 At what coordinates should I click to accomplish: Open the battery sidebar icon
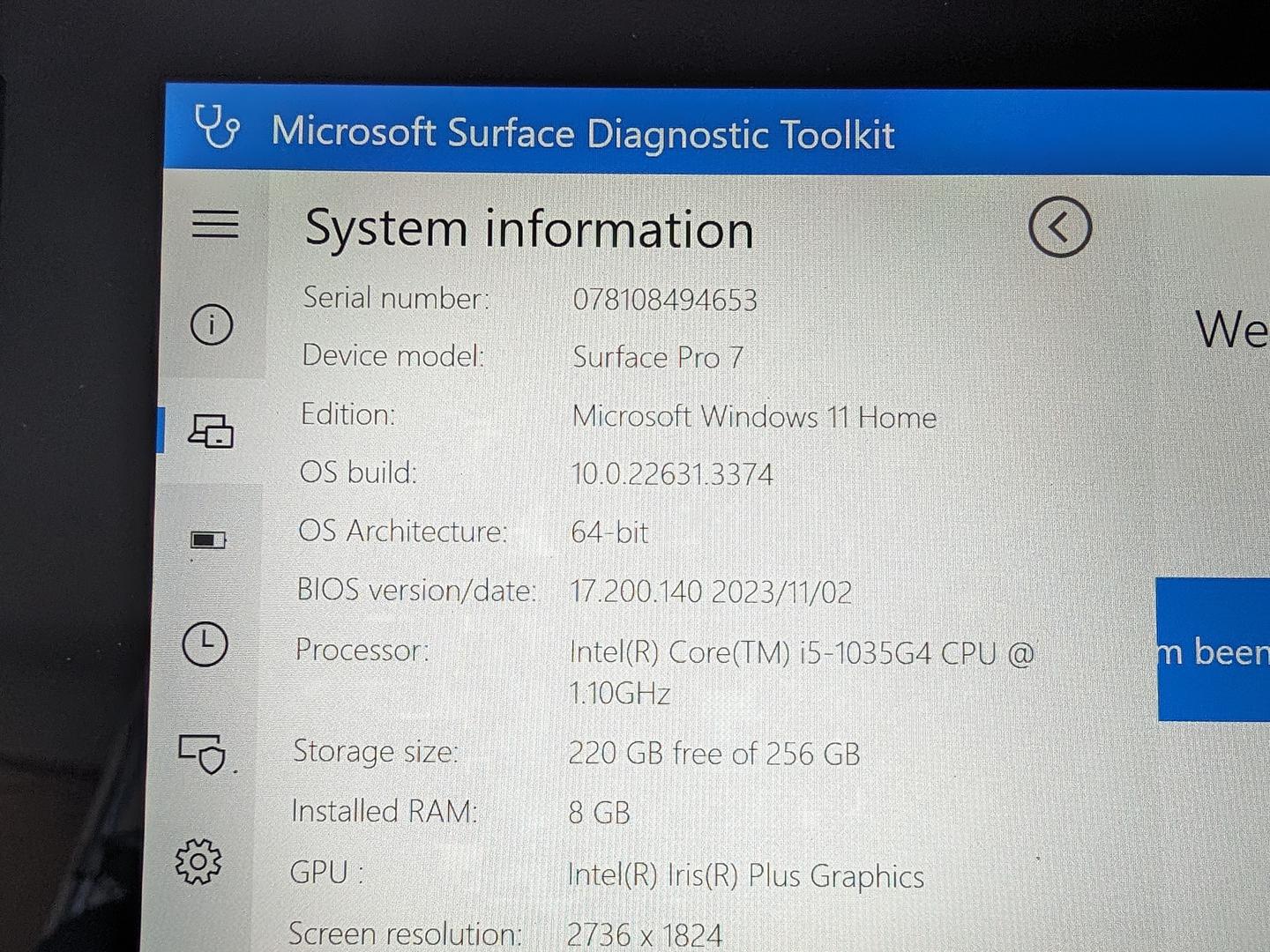point(208,539)
